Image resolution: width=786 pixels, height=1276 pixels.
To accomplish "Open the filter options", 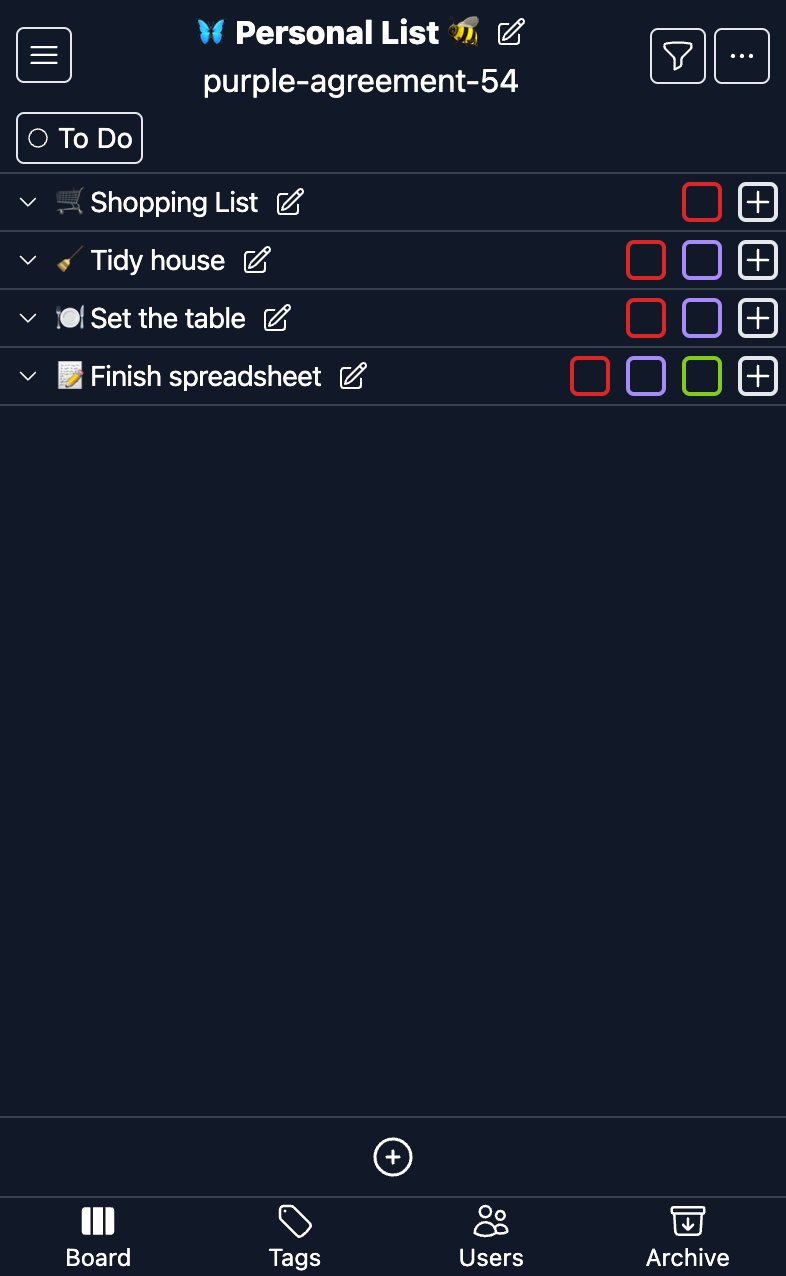I will tap(678, 56).
